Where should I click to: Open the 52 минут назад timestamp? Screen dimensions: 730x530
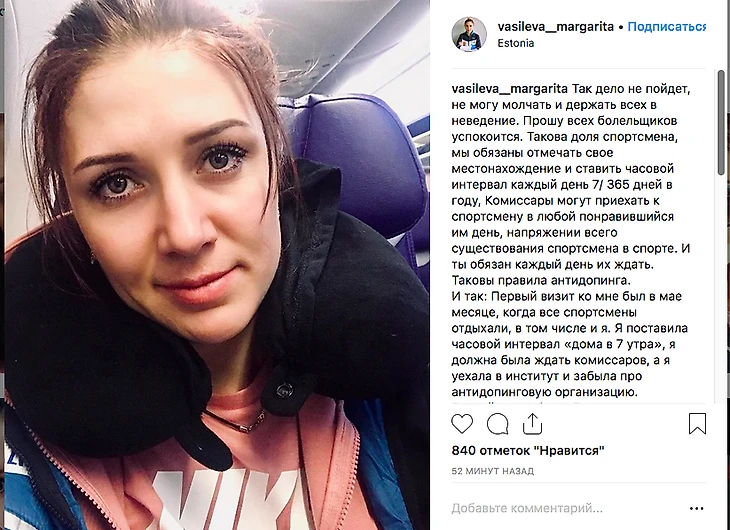[x=493, y=471]
